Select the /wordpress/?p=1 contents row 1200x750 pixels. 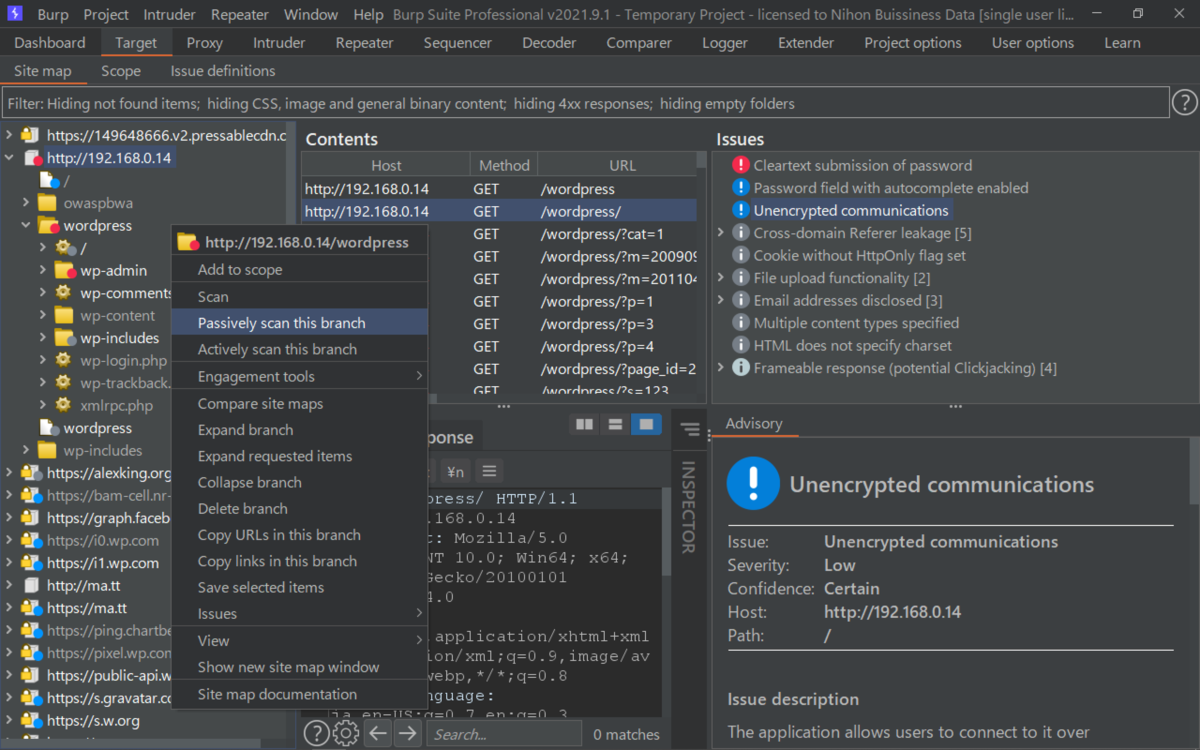pos(500,301)
